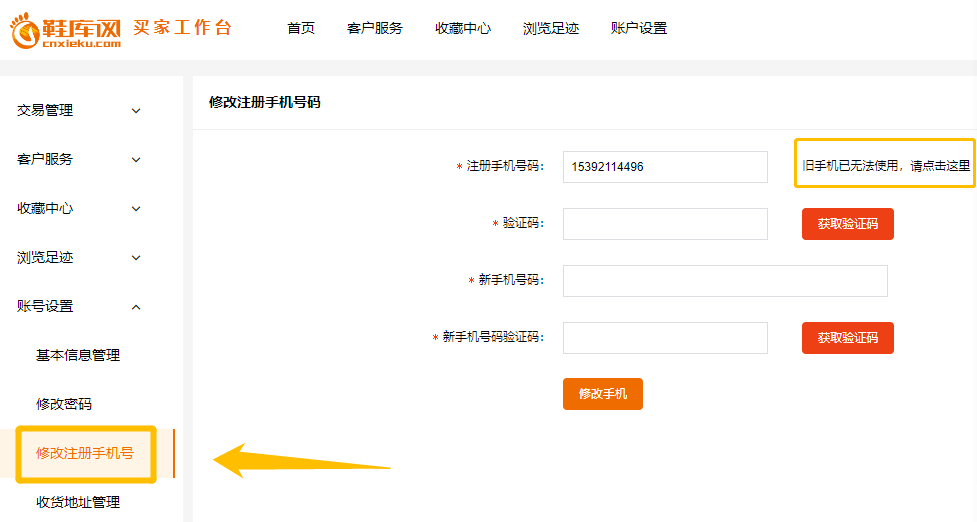977x522 pixels.
Task: Expand the sidebar 收藏中心 chevron
Action: pos(136,209)
